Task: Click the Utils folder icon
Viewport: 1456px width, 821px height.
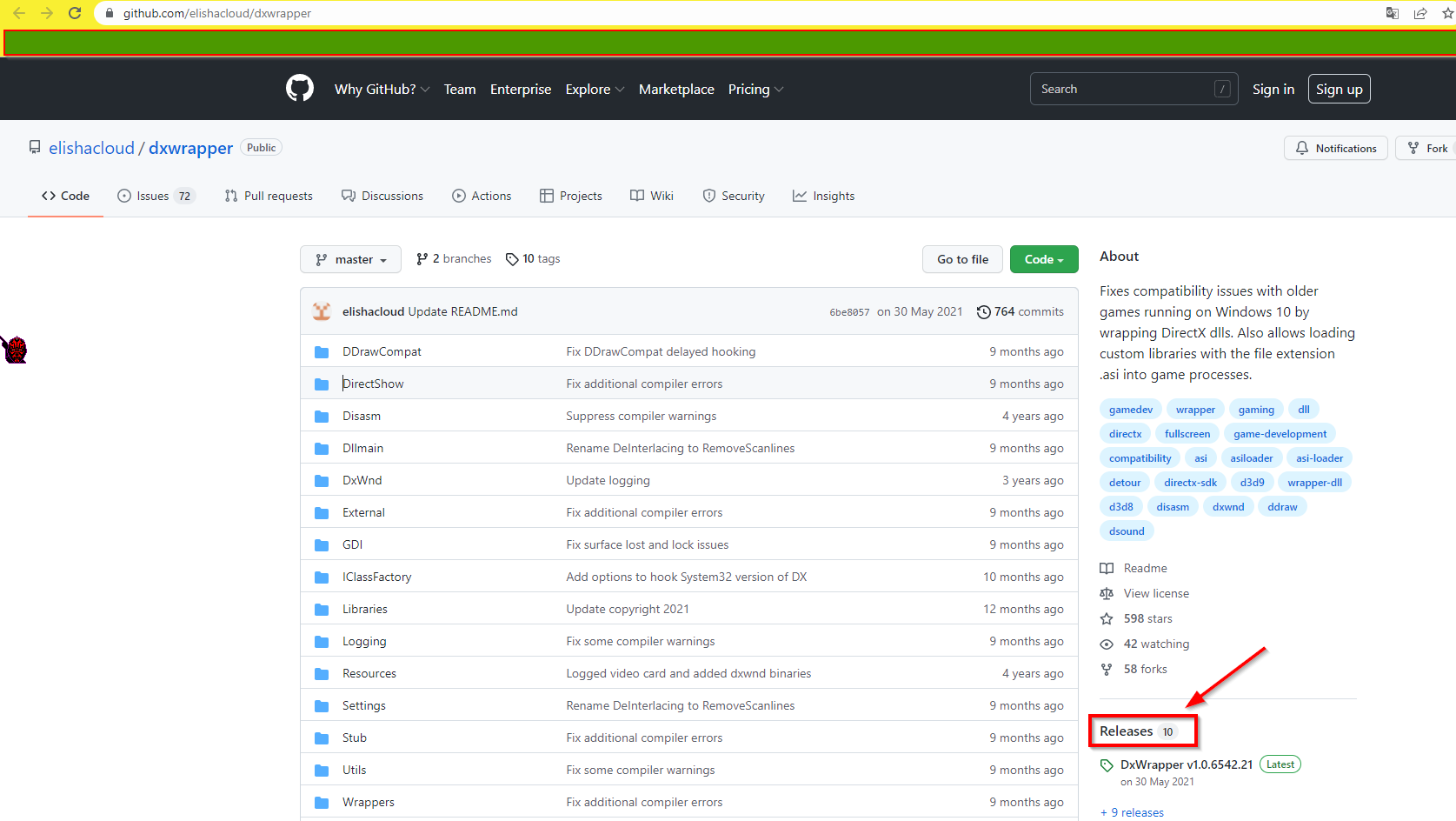Action: [322, 771]
